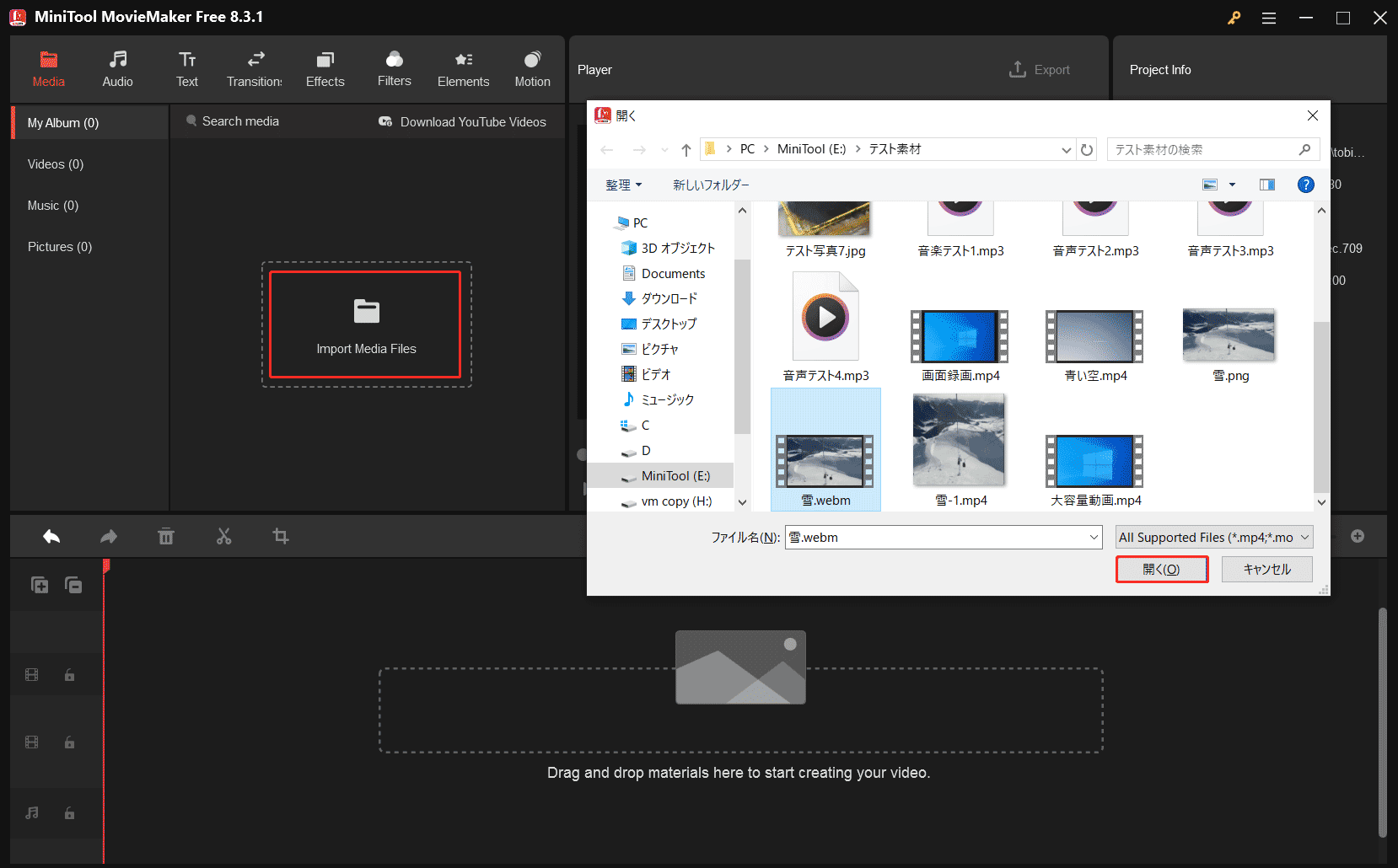Click the Crop tool in the timeline toolbar
Screen dimensions: 1398x868
tap(281, 536)
